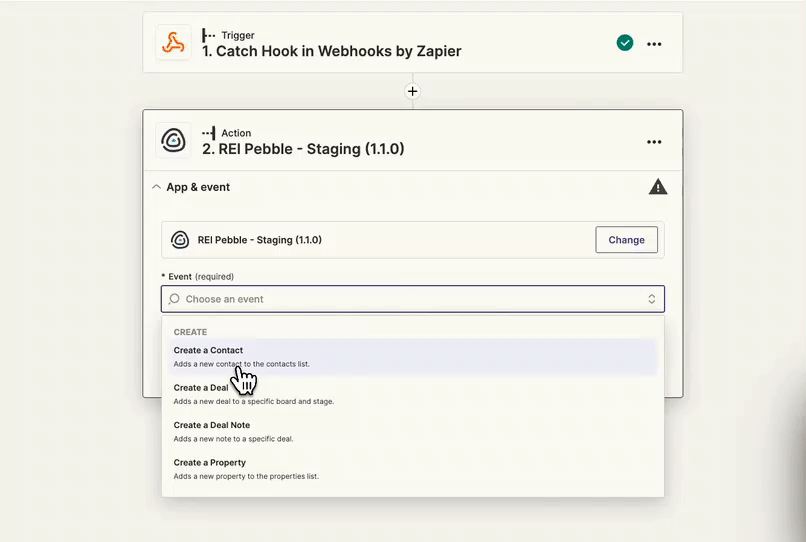Click 'Adds a new property to the properties list.'
806x542 pixels.
coord(246,476)
